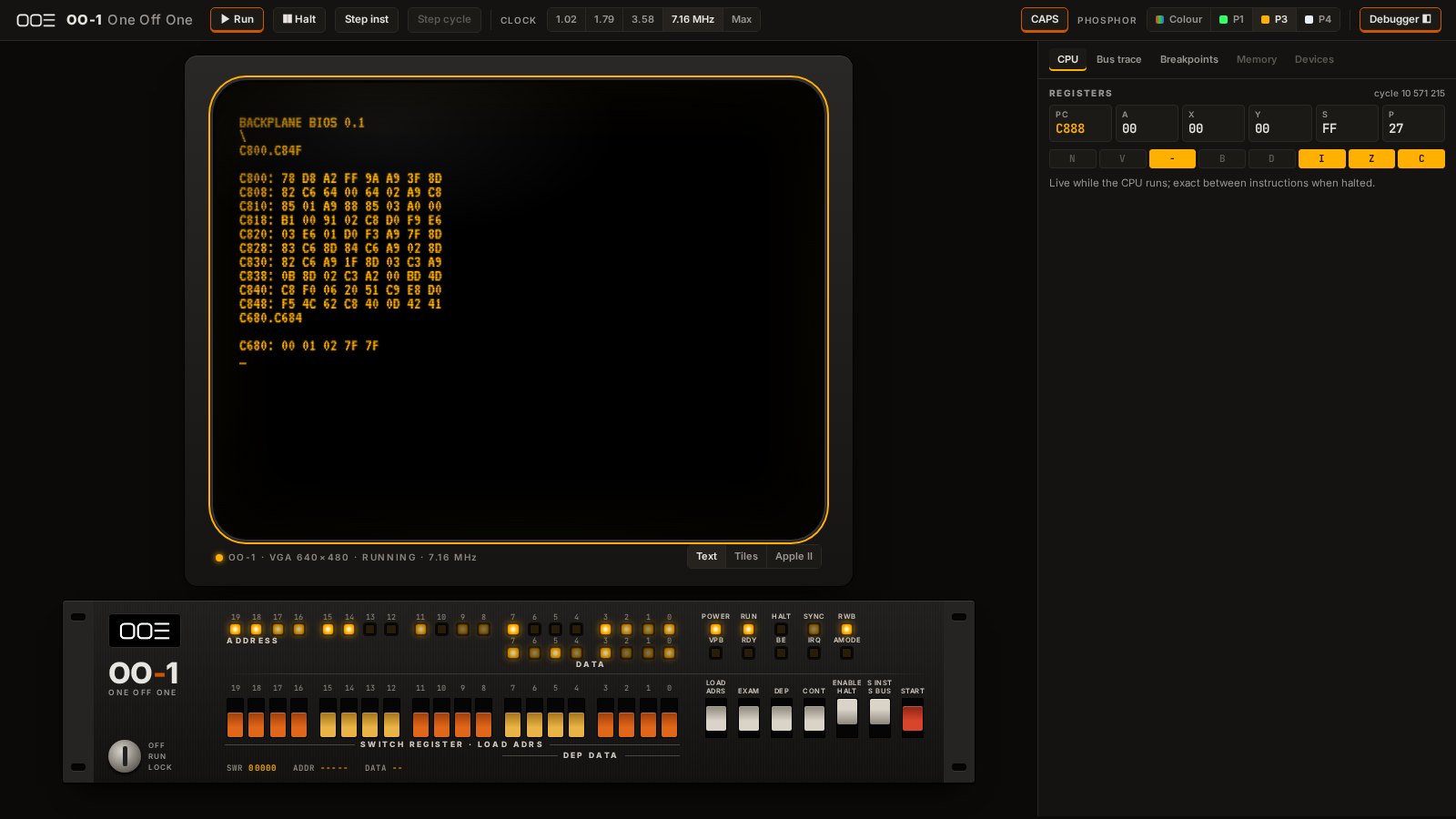Click the OOE logo in top bar
Image resolution: width=1456 pixels, height=819 pixels.
click(x=35, y=20)
